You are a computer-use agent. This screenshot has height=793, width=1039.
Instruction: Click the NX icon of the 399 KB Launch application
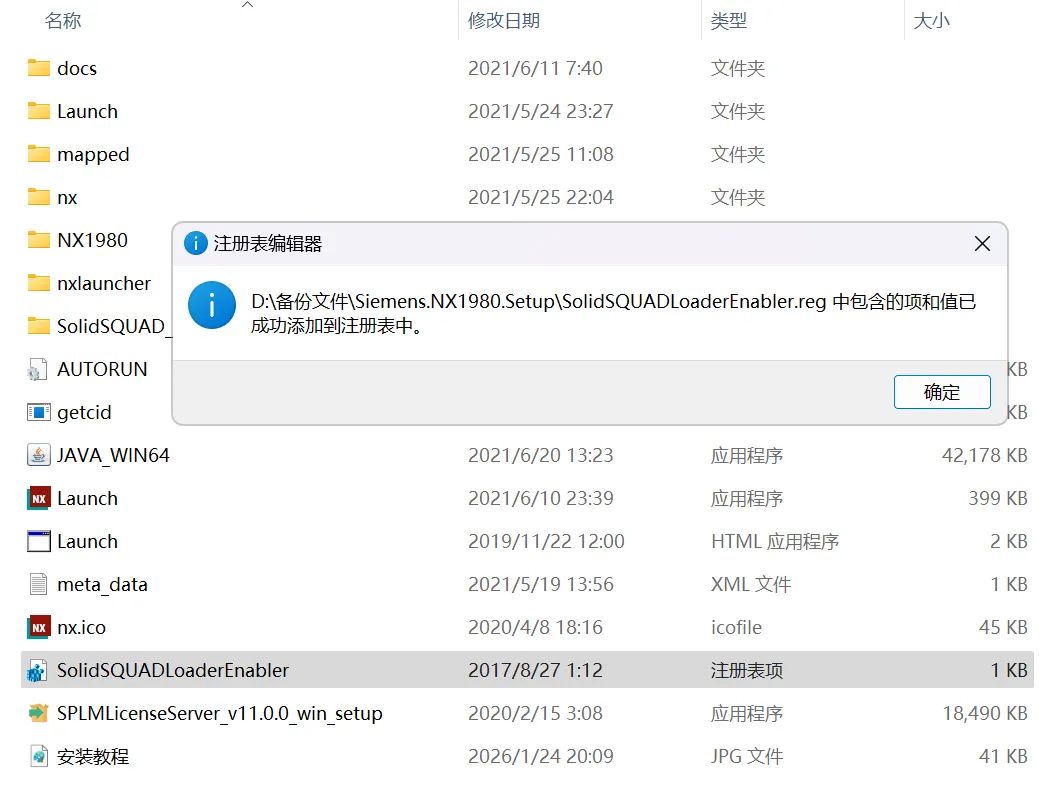click(38, 498)
